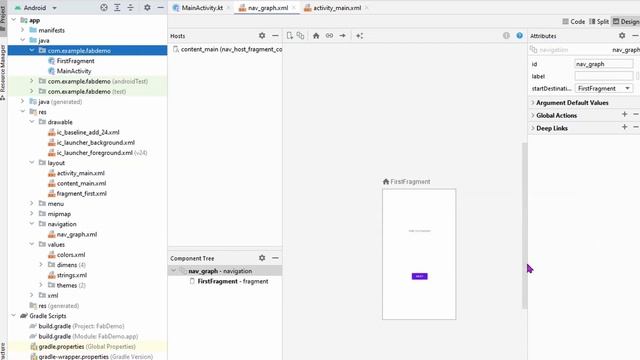Expand the java (generated) folder
Viewport: 640px width, 360px height.
click(22, 101)
